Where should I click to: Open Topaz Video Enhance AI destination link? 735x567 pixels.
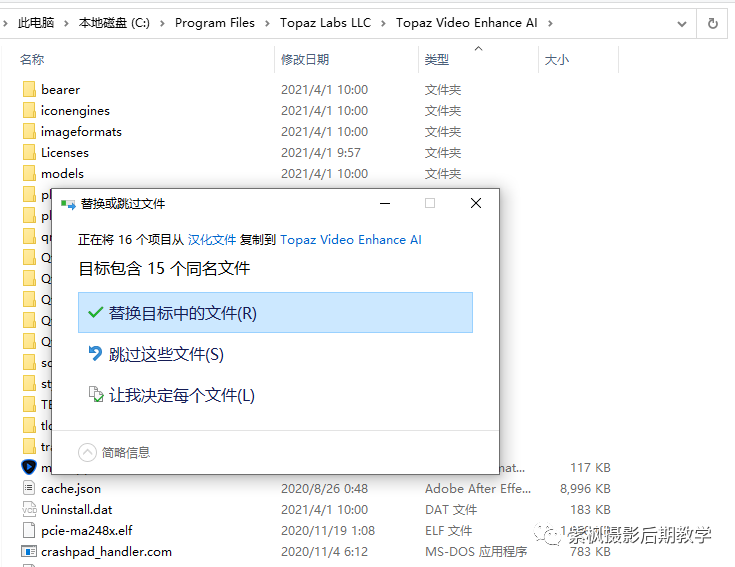351,240
